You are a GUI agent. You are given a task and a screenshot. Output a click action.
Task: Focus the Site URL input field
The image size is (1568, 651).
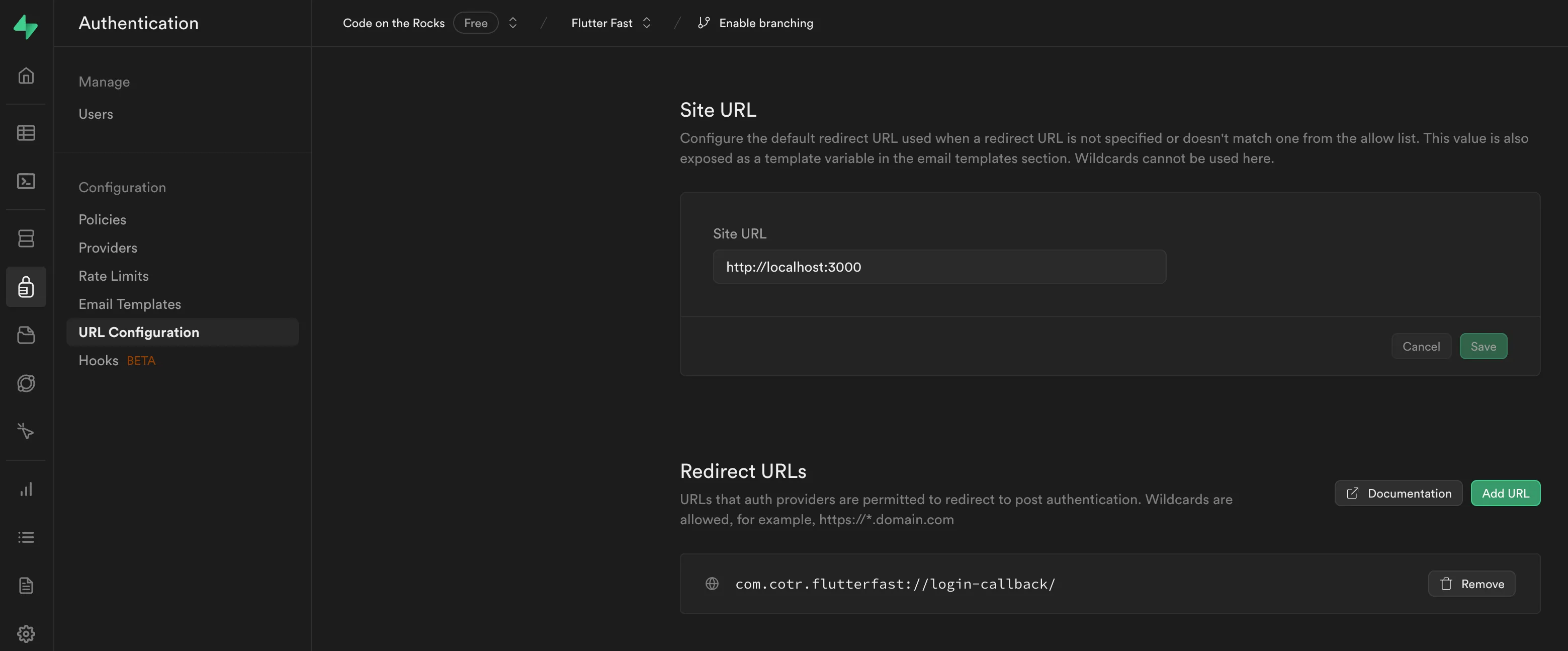pyautogui.click(x=939, y=266)
